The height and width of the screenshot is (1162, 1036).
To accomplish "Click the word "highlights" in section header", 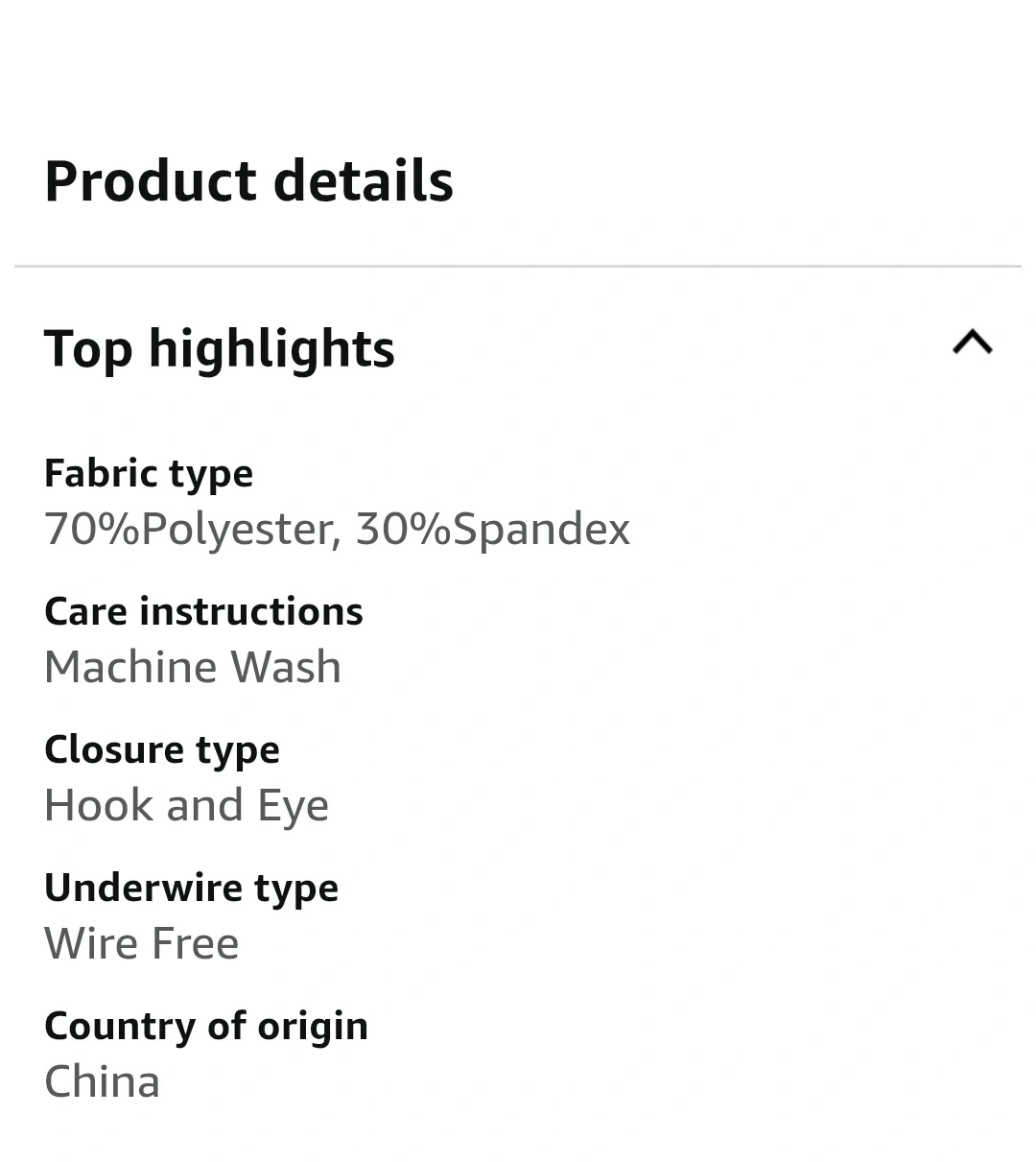I will click(271, 349).
